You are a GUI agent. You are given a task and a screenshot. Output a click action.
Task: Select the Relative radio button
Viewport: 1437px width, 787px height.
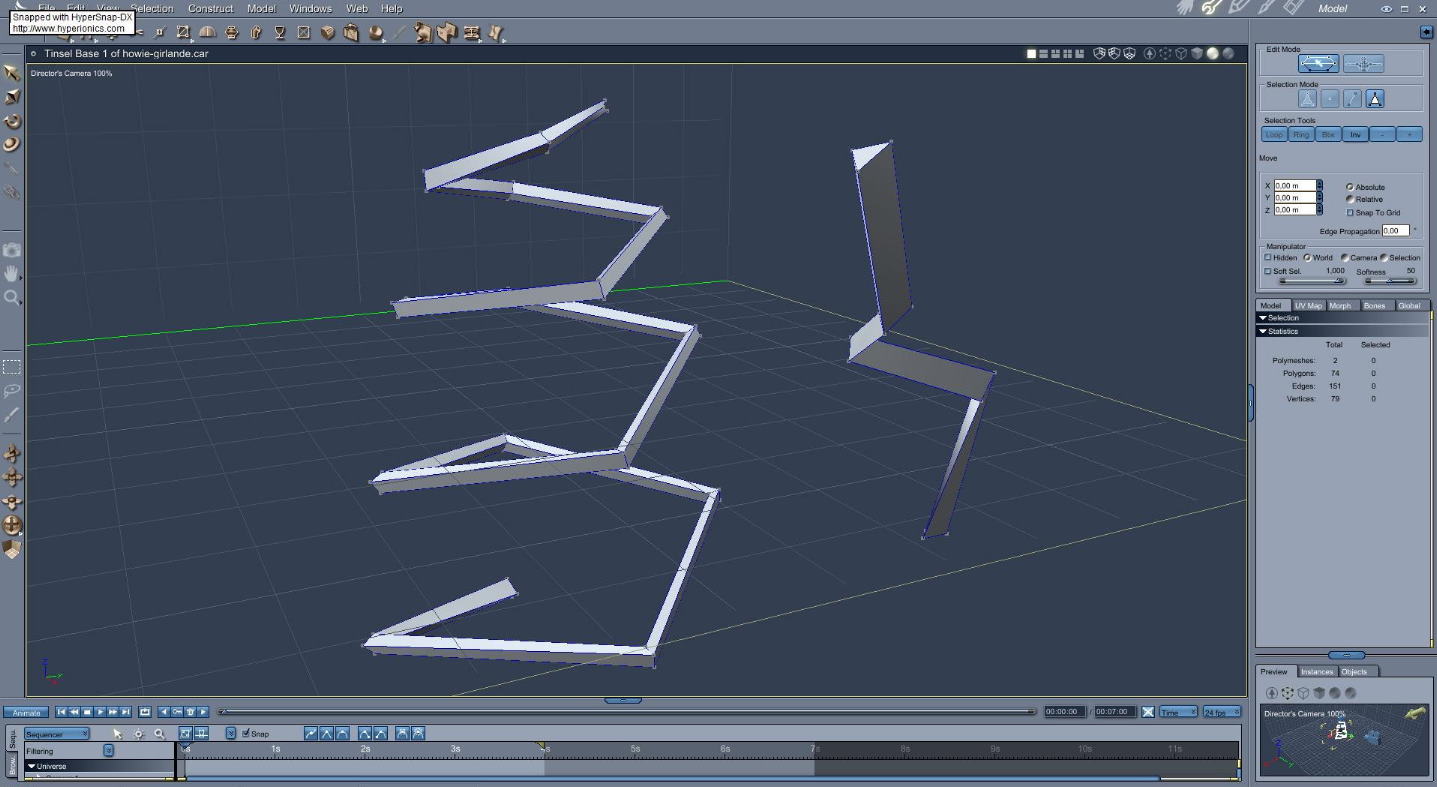[1350, 199]
